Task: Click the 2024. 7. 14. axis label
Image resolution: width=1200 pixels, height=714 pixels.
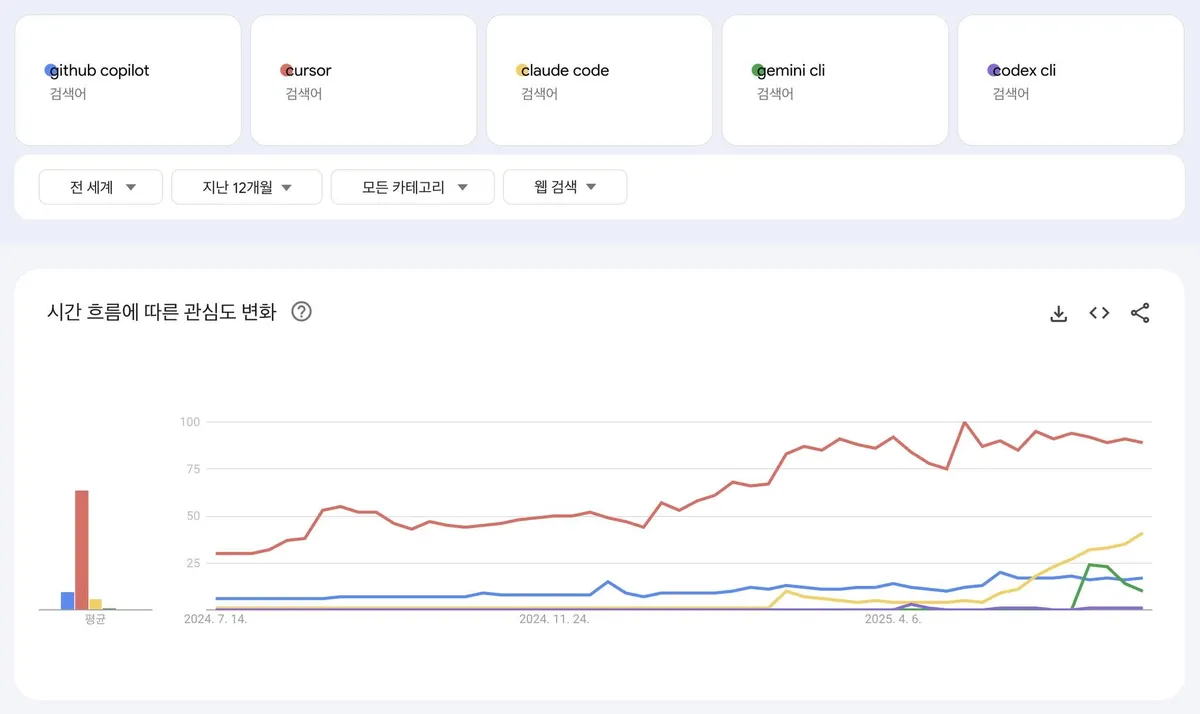Action: [x=215, y=619]
